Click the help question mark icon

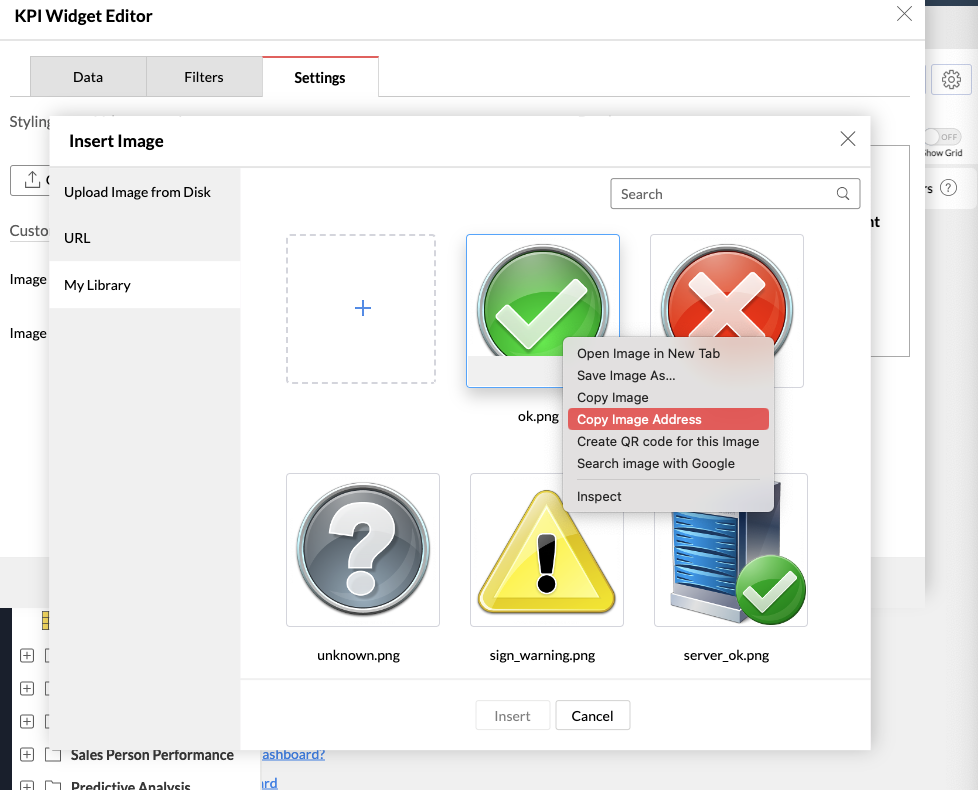point(948,188)
